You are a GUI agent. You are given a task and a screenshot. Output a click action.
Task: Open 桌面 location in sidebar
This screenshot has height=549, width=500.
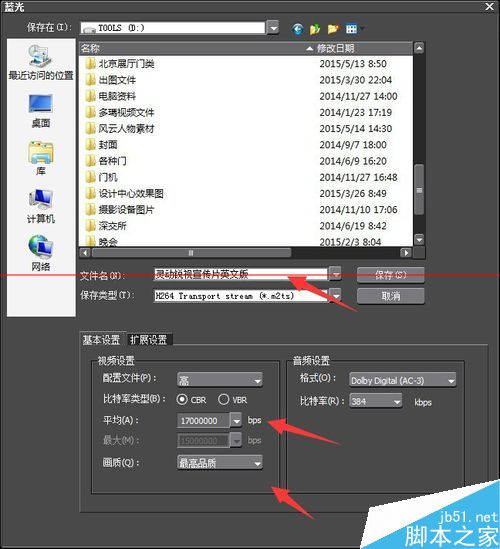click(x=41, y=111)
